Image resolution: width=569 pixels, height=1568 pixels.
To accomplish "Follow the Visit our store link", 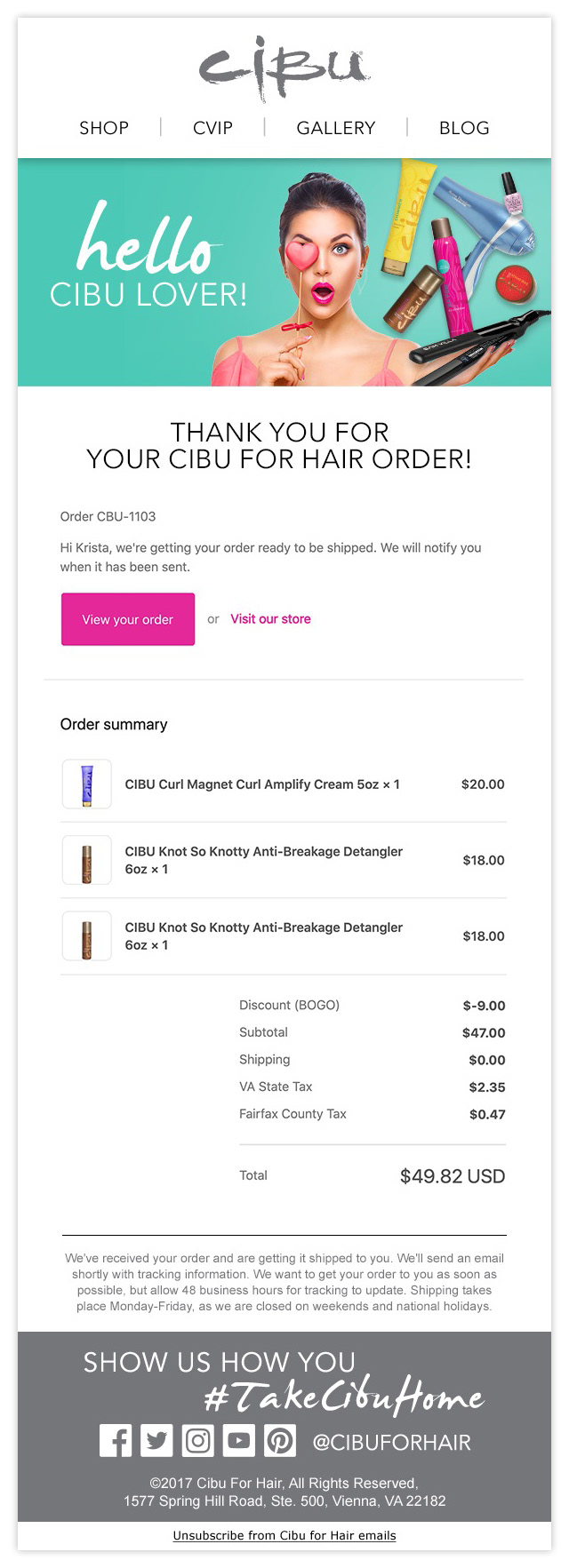I will [270, 619].
